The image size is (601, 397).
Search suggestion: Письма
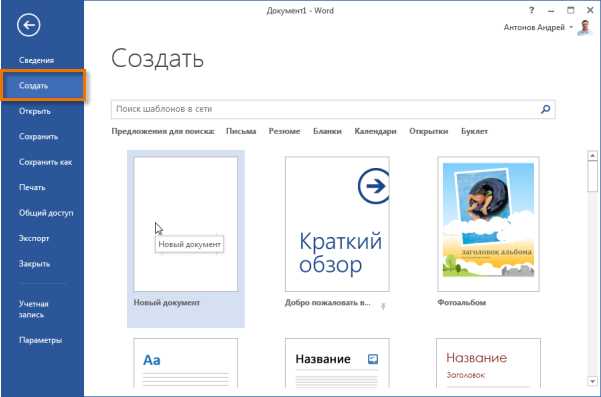point(241,131)
